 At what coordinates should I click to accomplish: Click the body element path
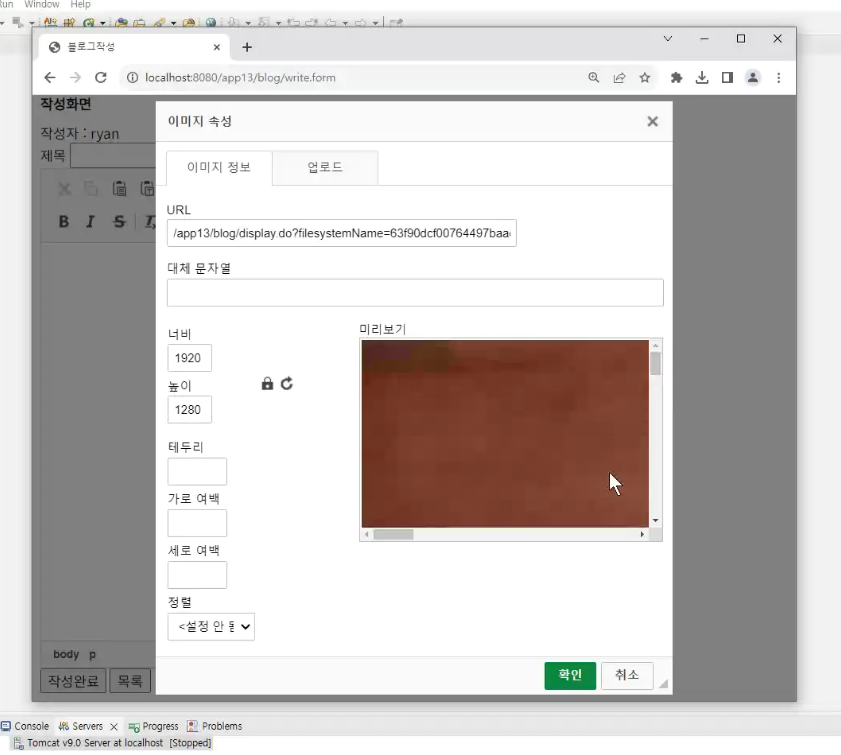66,654
